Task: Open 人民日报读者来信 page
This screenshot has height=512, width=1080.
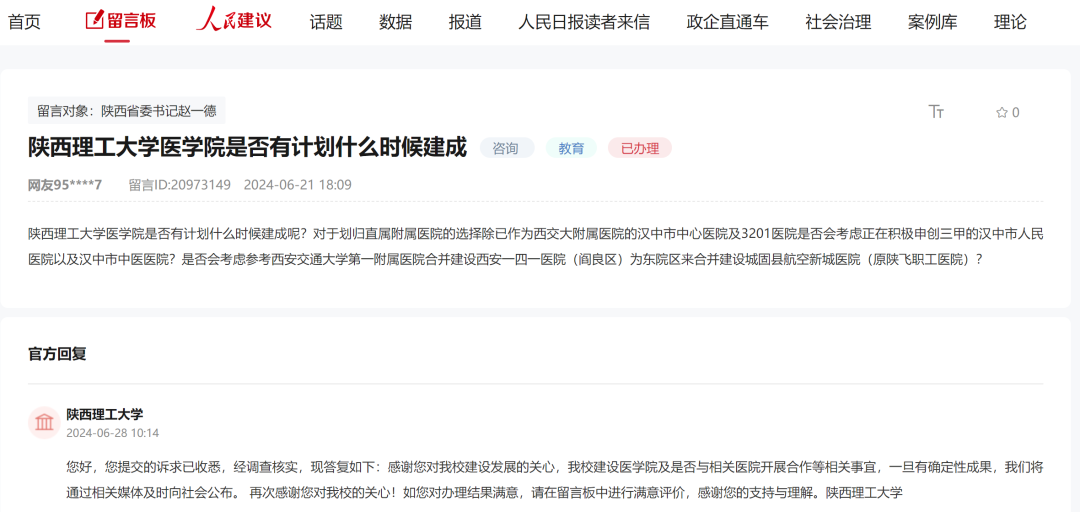Action: pyautogui.click(x=584, y=22)
